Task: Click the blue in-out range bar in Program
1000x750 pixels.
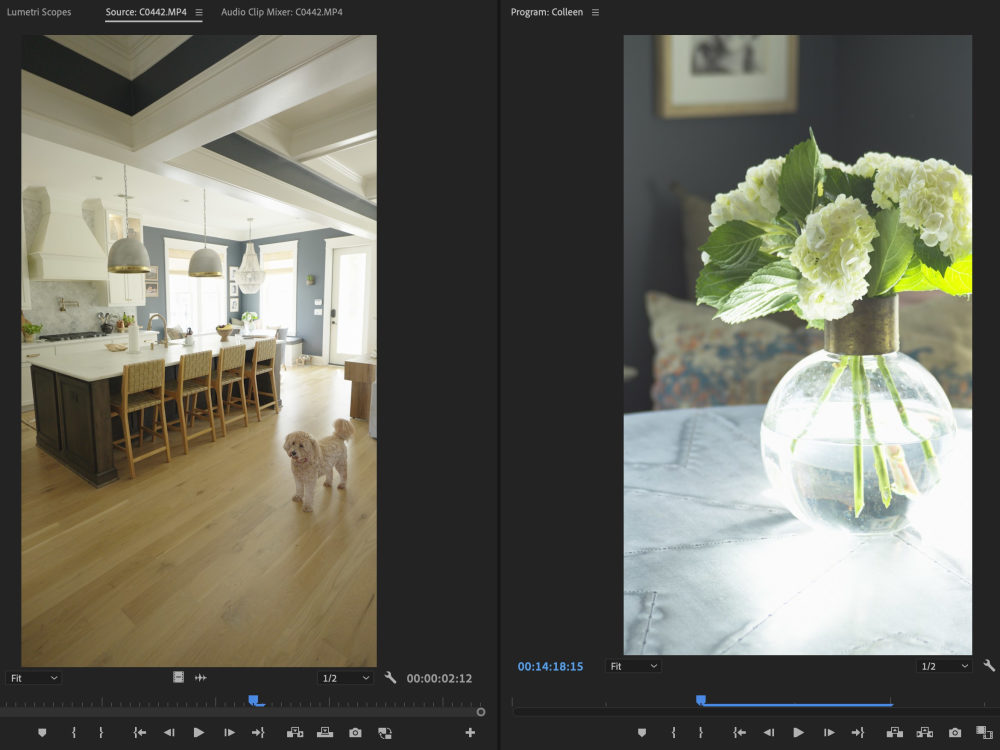Action: 797,705
